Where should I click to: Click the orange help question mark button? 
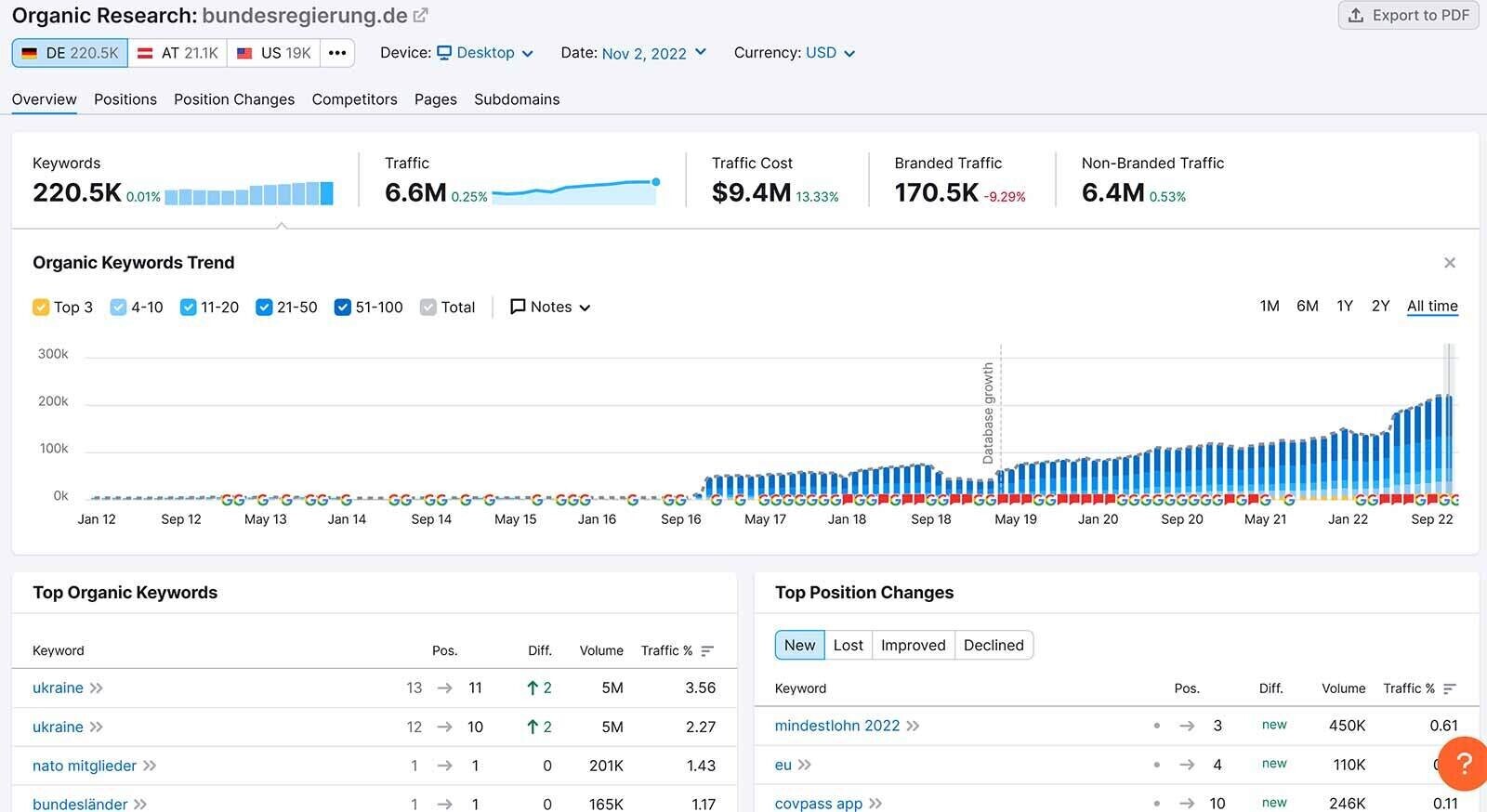coord(1463,763)
